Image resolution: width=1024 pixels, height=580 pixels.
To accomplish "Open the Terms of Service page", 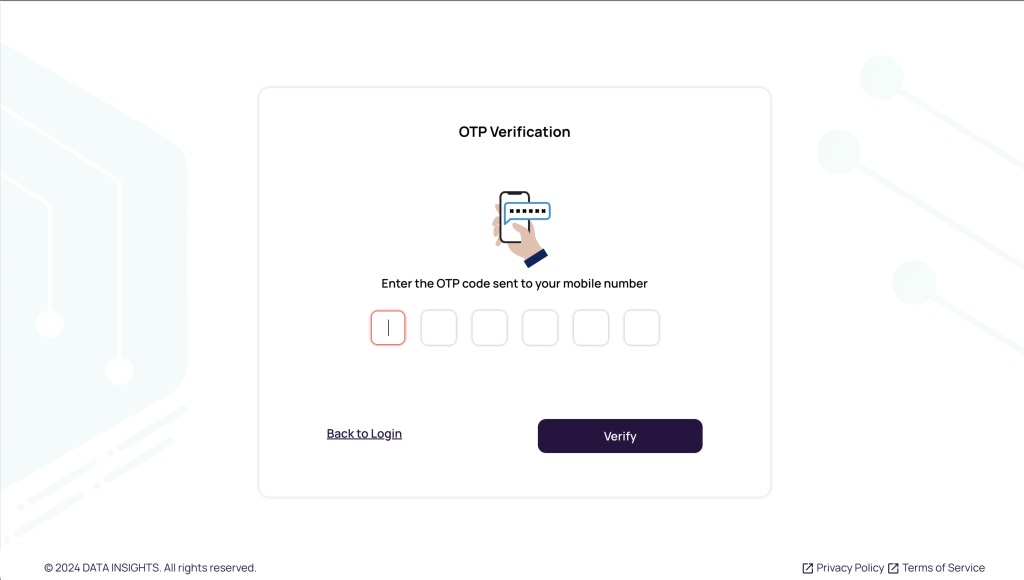I will coord(941,567).
